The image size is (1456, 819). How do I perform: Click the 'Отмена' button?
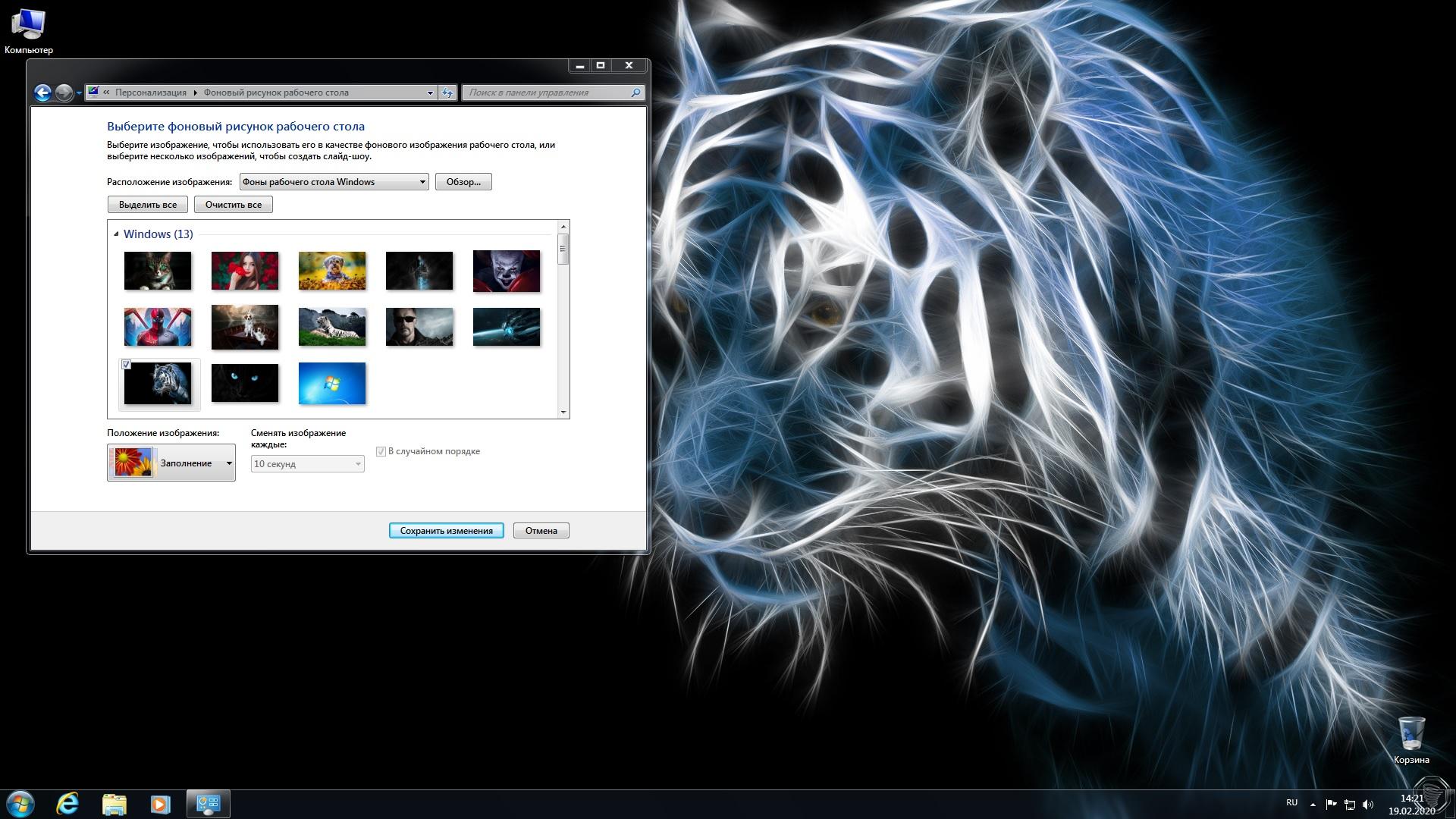pyautogui.click(x=541, y=531)
